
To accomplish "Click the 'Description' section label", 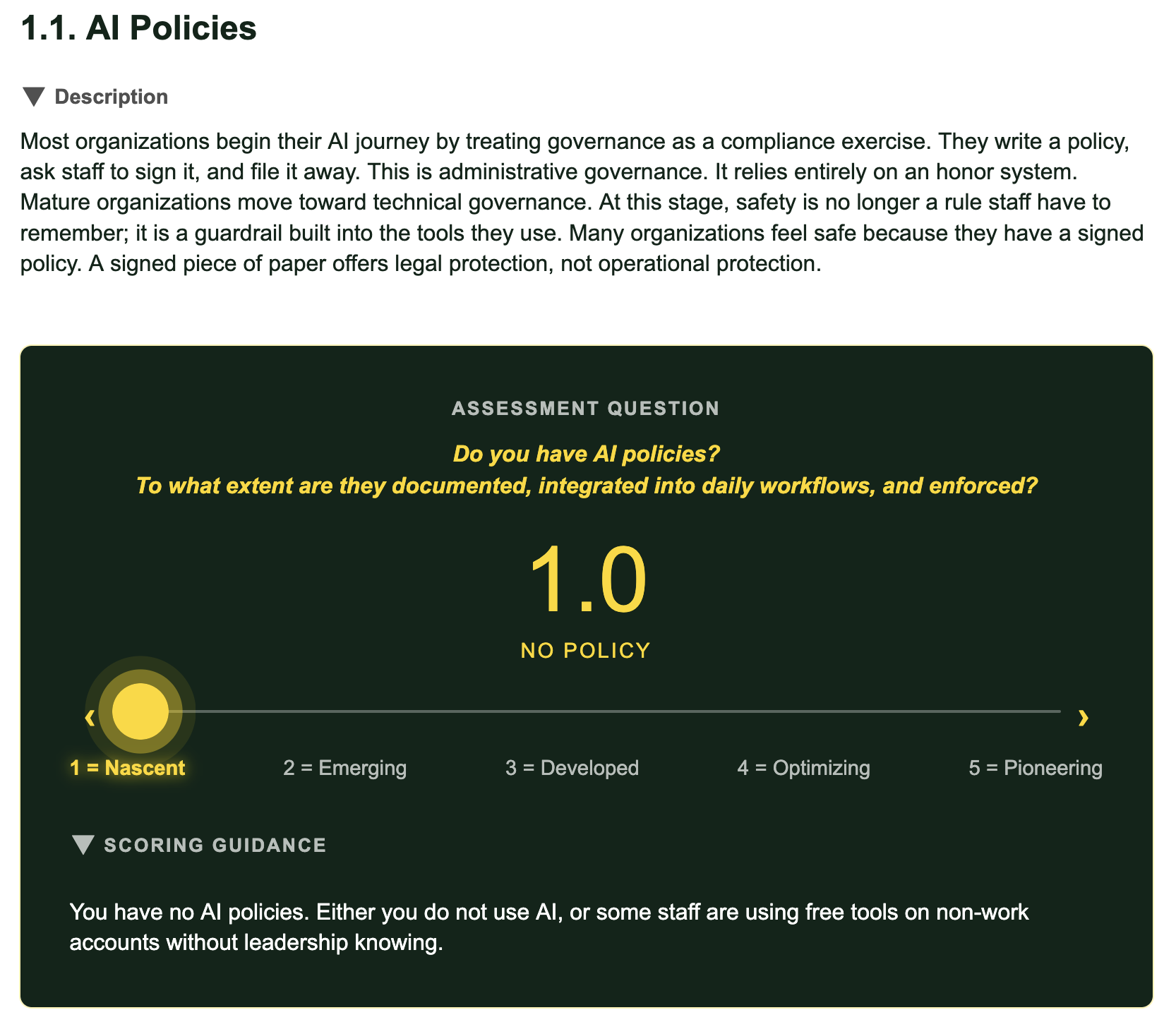I will click(112, 97).
